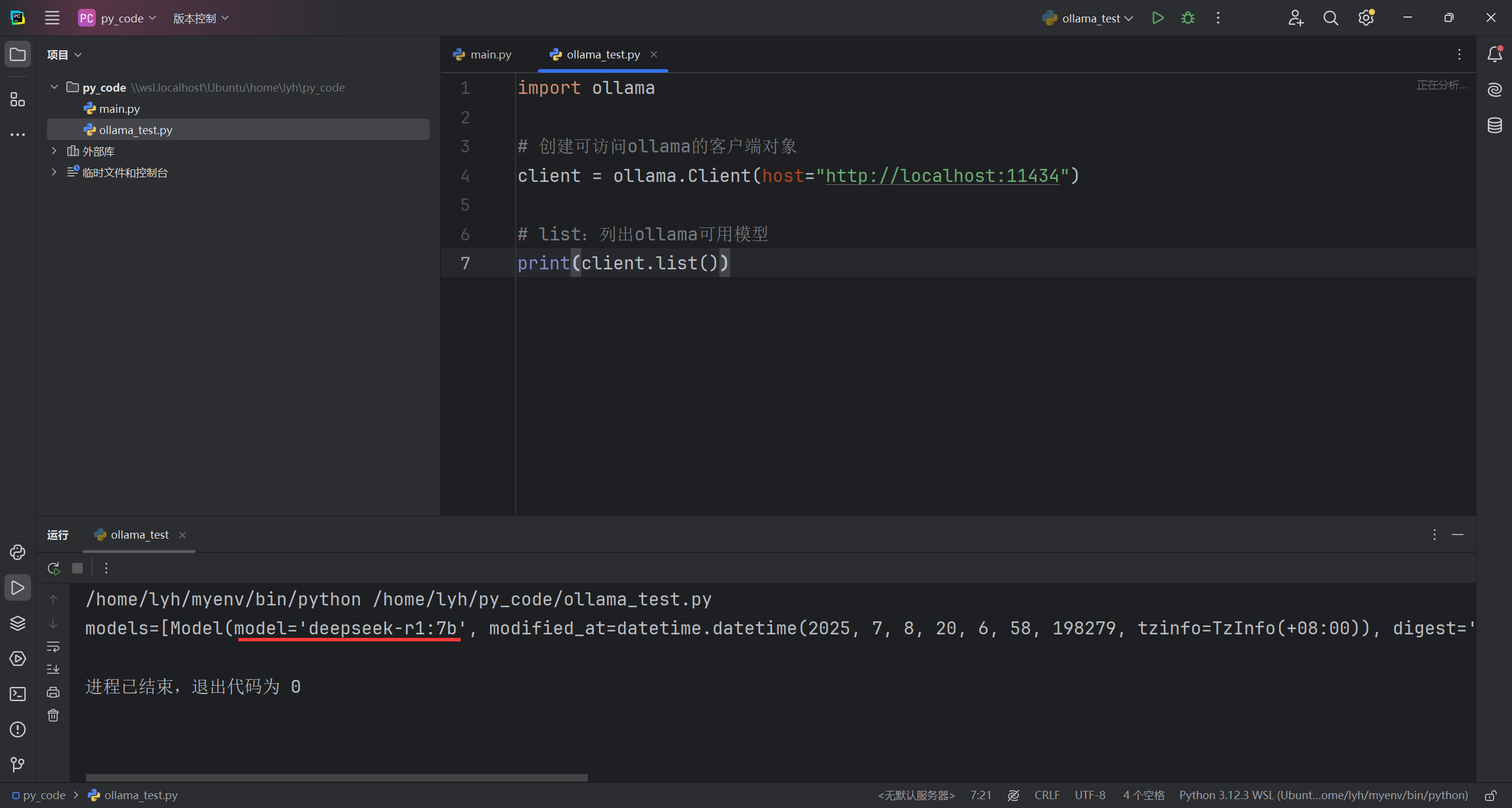Switch to the main.py editor tab
This screenshot has width=1512, height=808.
pos(481,54)
